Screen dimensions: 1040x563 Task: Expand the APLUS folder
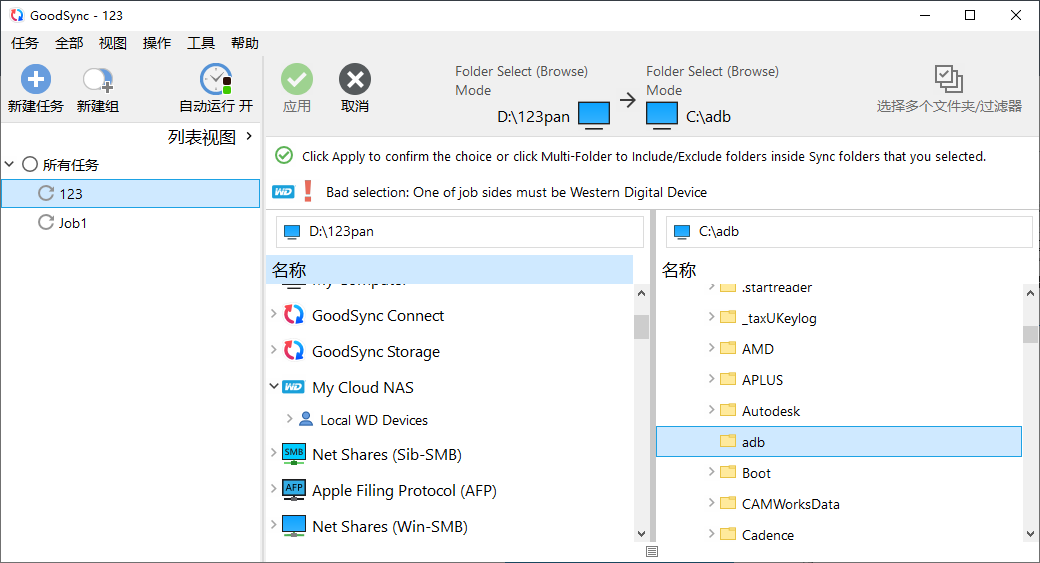[711, 379]
